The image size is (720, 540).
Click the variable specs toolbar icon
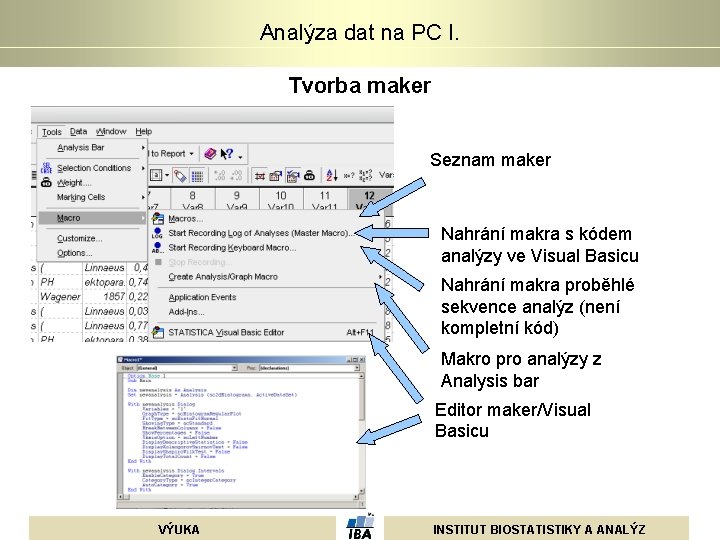click(x=276, y=175)
